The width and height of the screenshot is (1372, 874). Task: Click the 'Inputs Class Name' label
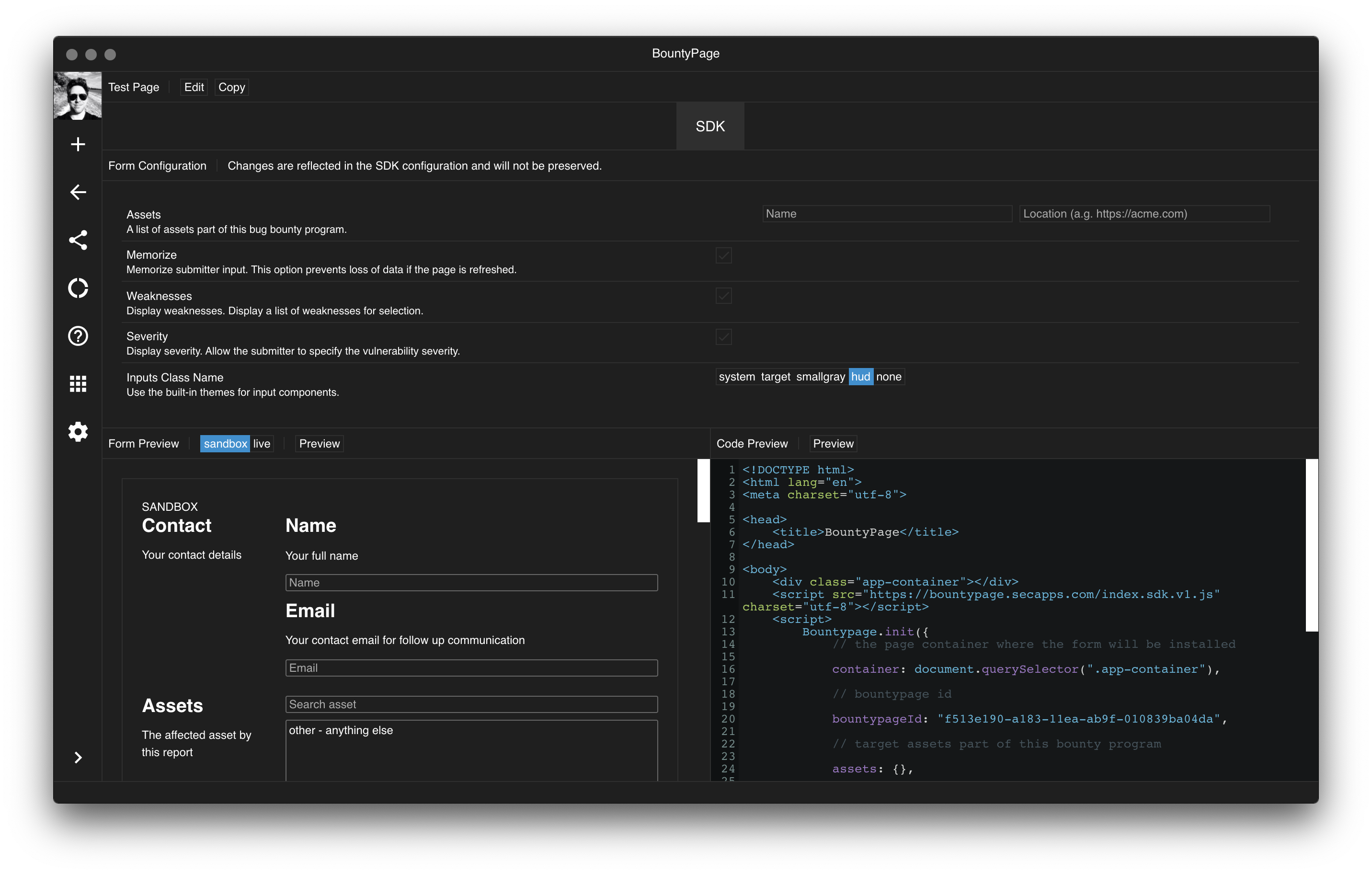click(x=174, y=377)
